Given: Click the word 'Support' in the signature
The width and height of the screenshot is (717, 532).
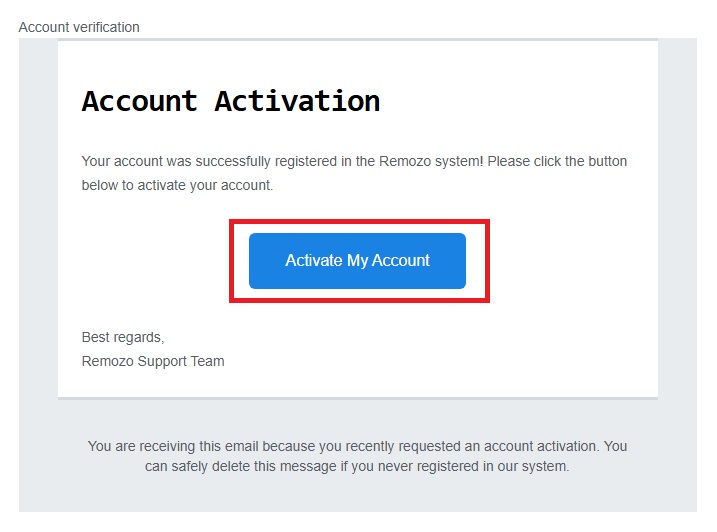Looking at the screenshot, I should (x=162, y=361).
